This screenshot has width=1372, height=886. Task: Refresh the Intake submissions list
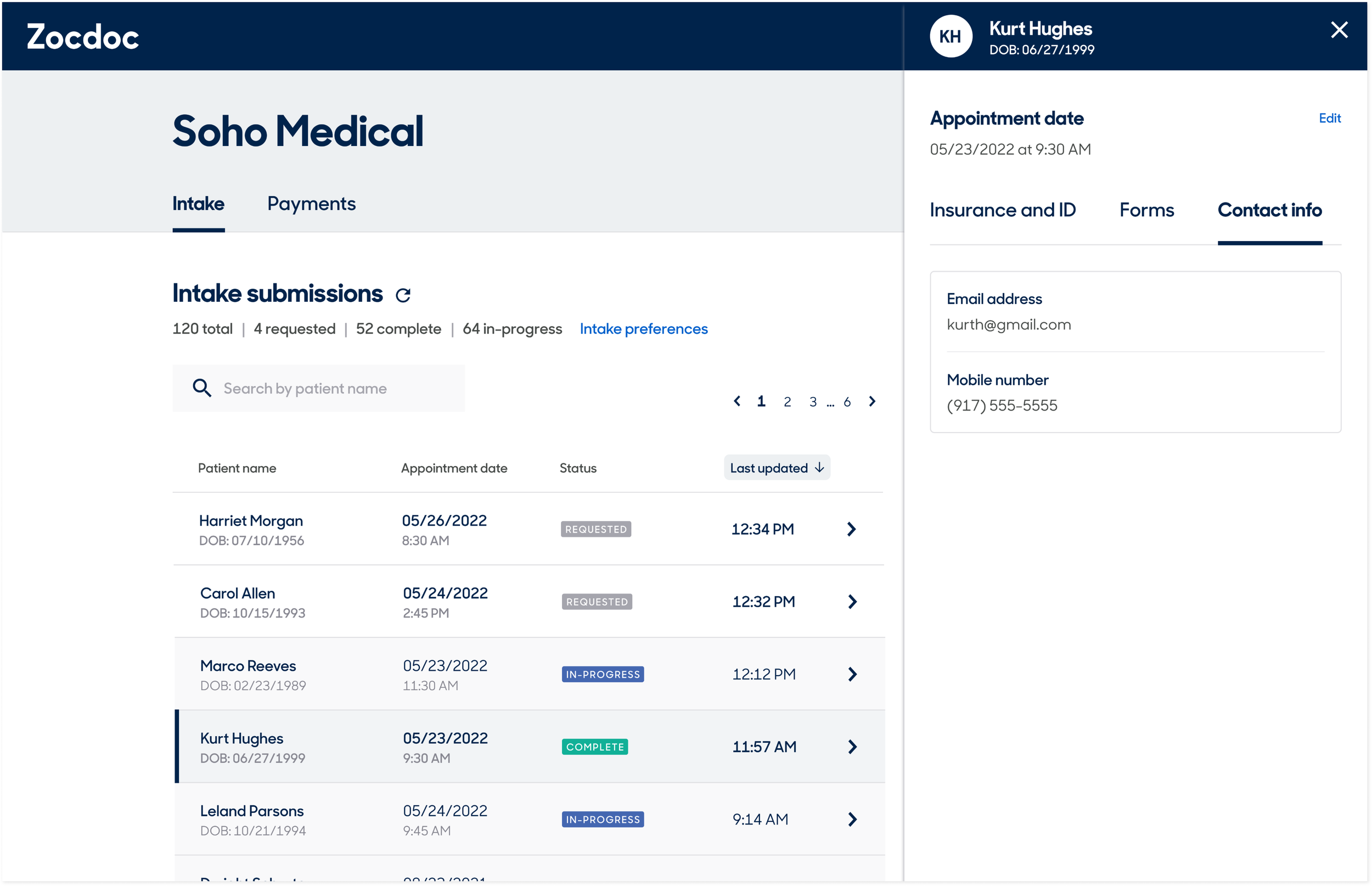pyautogui.click(x=403, y=295)
